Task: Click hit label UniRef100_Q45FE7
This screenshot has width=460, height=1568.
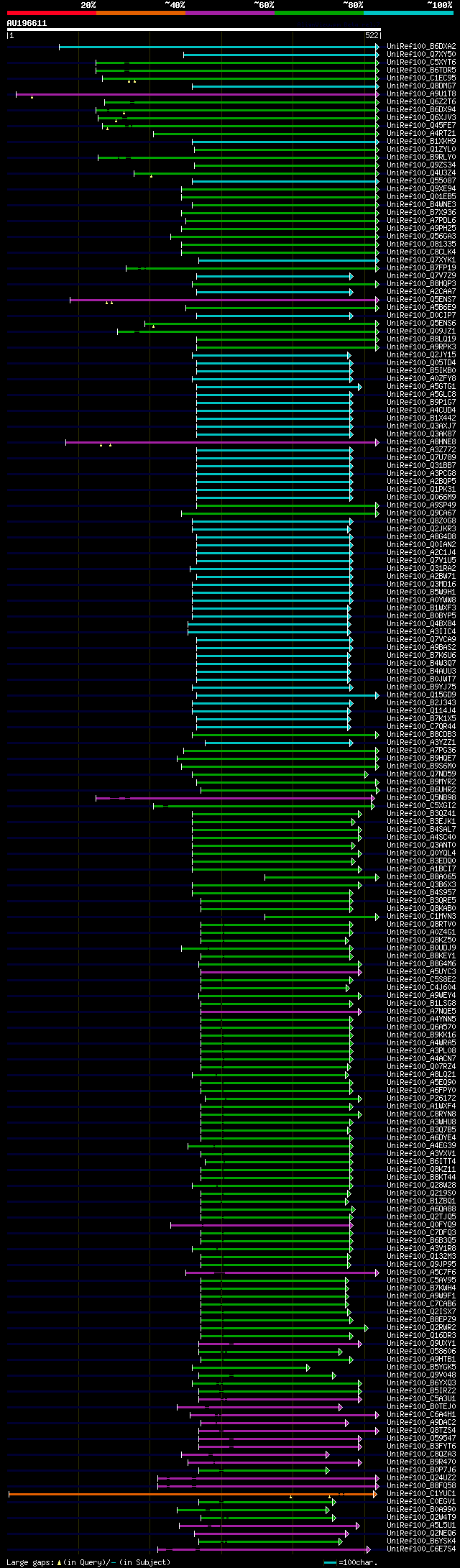Action: click(421, 125)
